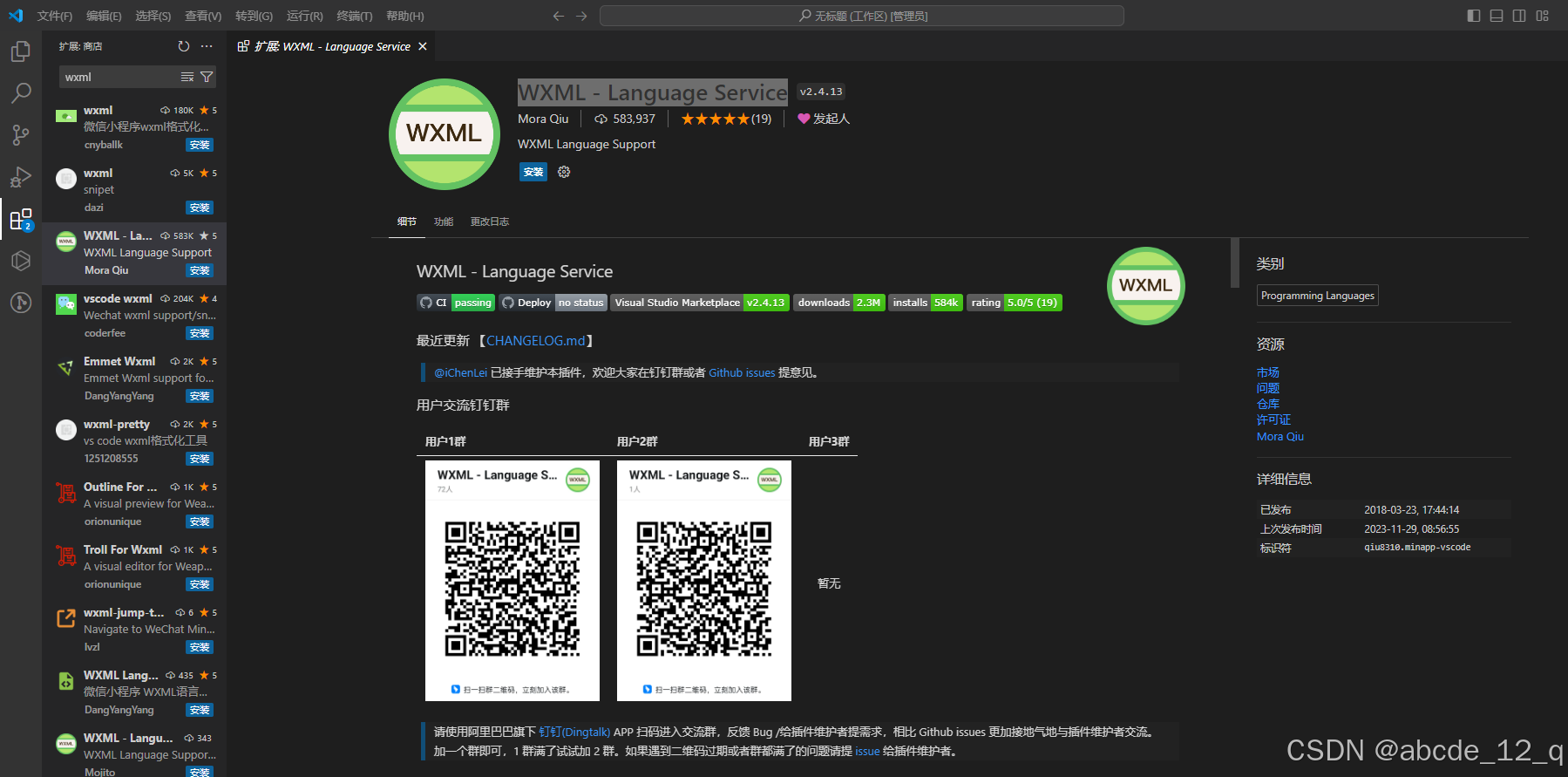Install the vscode wxml extension by coderfee
The height and width of the screenshot is (777, 1568).
200,333
